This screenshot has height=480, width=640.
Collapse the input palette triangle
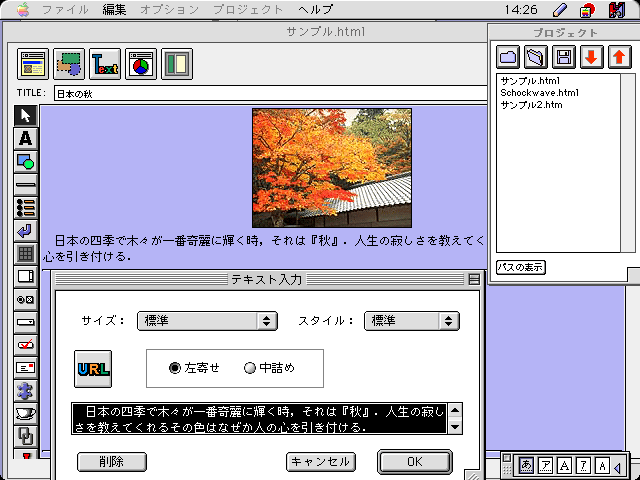tap(618, 466)
